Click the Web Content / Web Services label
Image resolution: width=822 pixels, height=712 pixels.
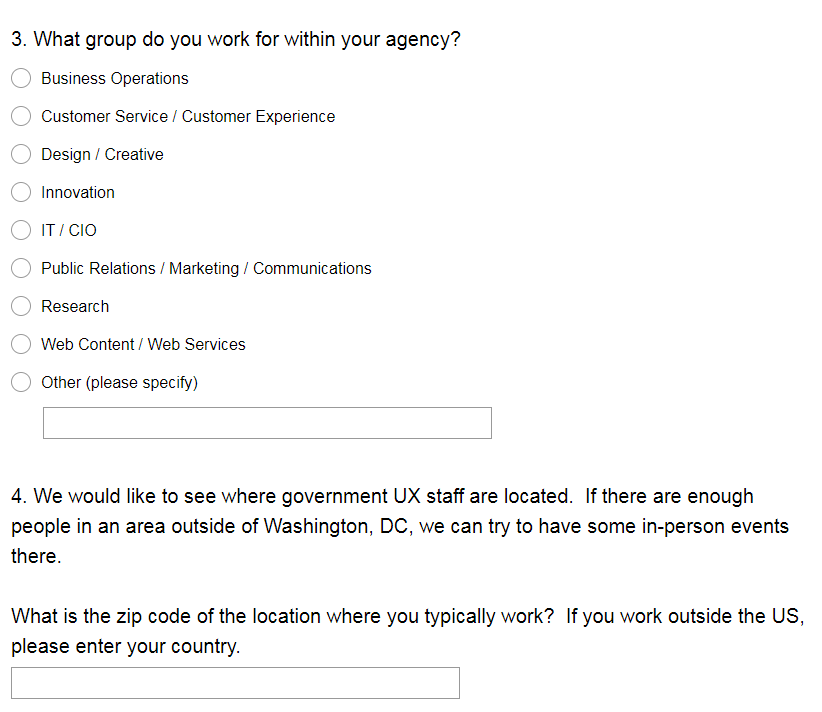pyautogui.click(x=143, y=344)
